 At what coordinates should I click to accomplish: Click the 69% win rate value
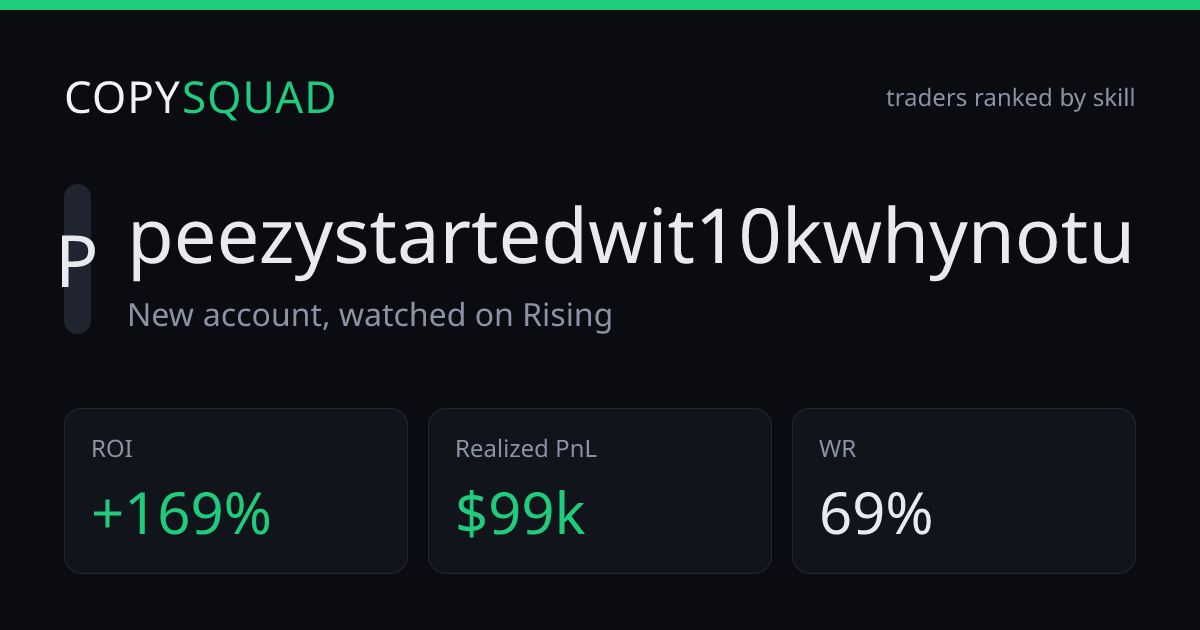876,514
